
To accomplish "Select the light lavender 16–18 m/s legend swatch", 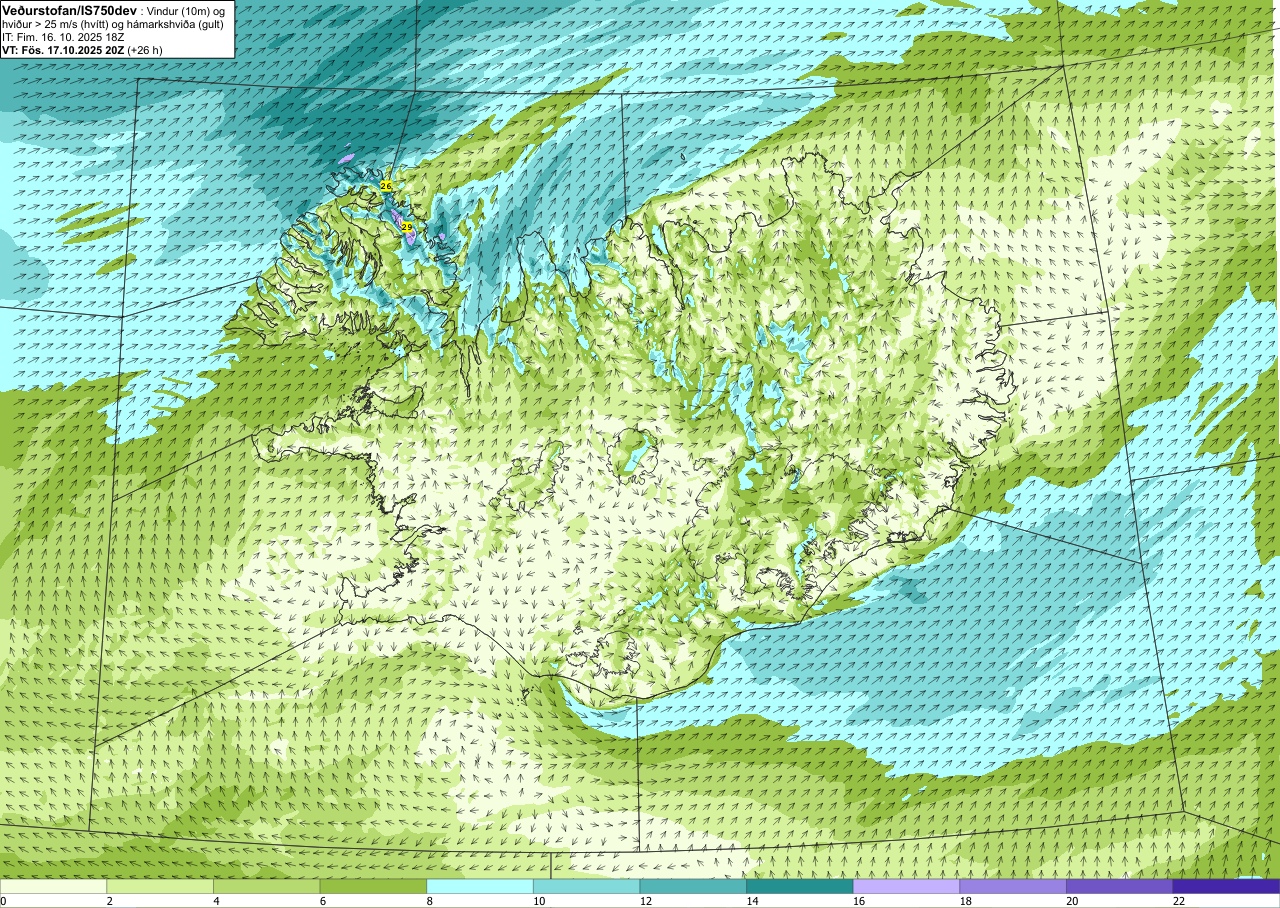I will [907, 886].
